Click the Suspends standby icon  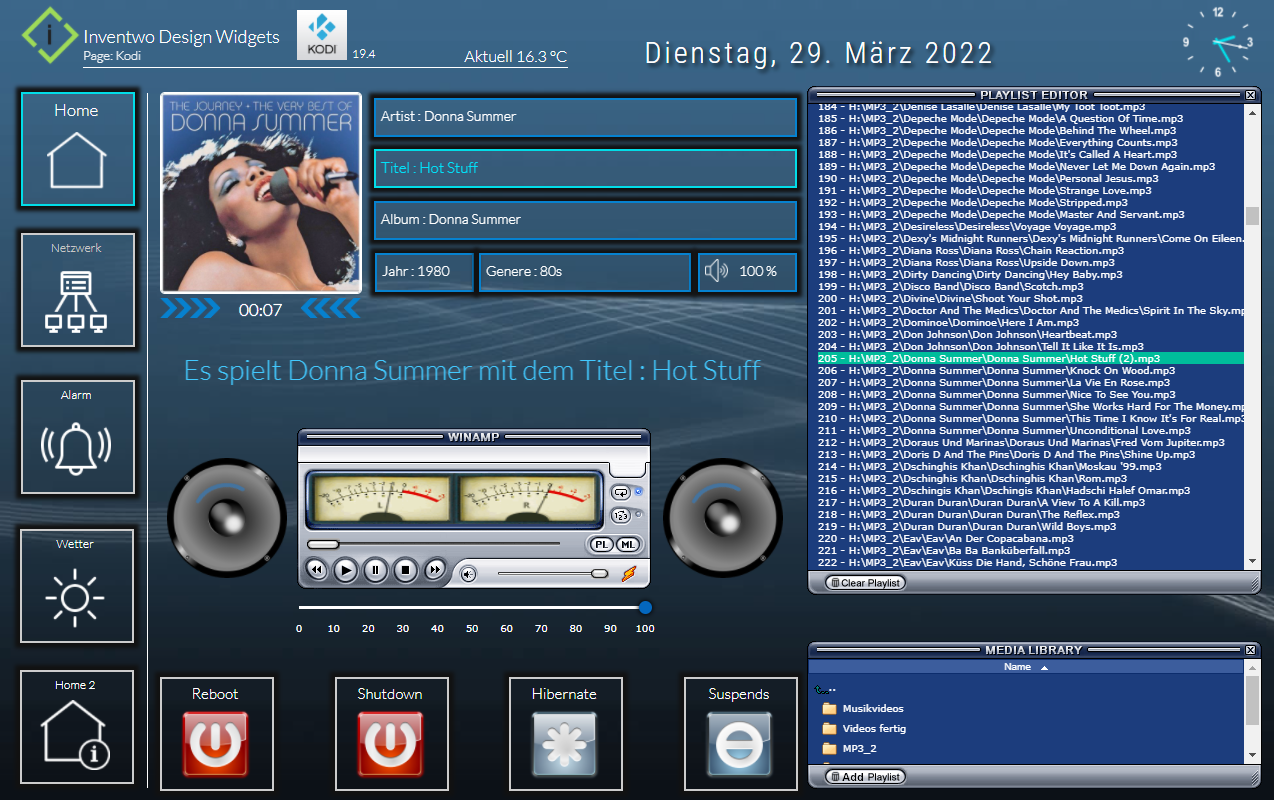click(x=739, y=745)
